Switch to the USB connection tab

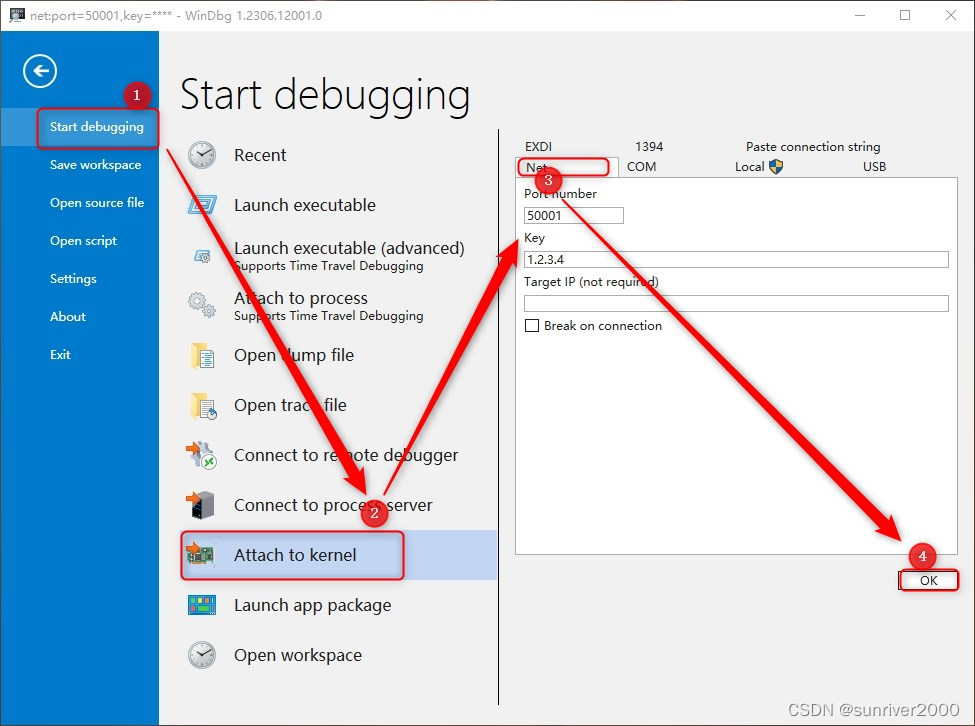[x=872, y=166]
